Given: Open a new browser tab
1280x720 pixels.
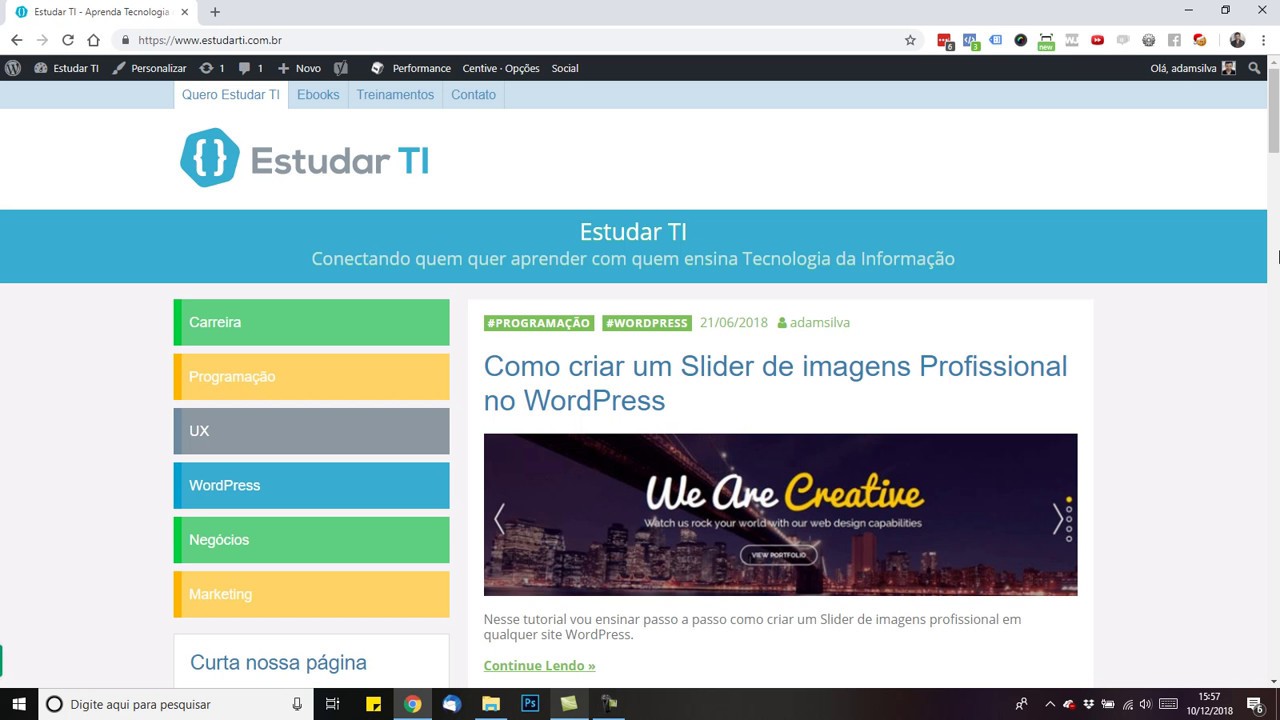Looking at the screenshot, I should coord(215,12).
